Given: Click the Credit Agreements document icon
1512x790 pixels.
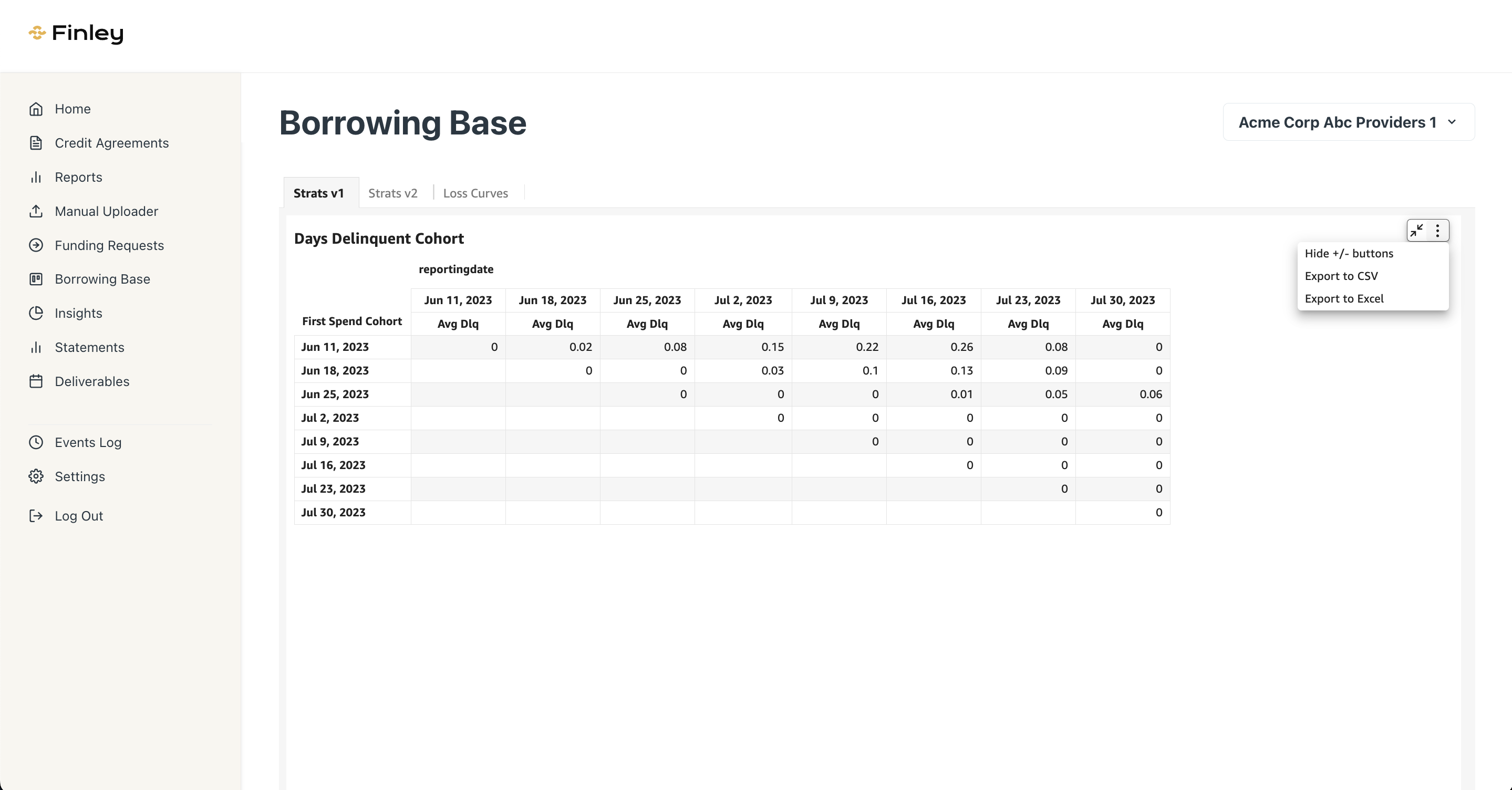Looking at the screenshot, I should coord(36,143).
